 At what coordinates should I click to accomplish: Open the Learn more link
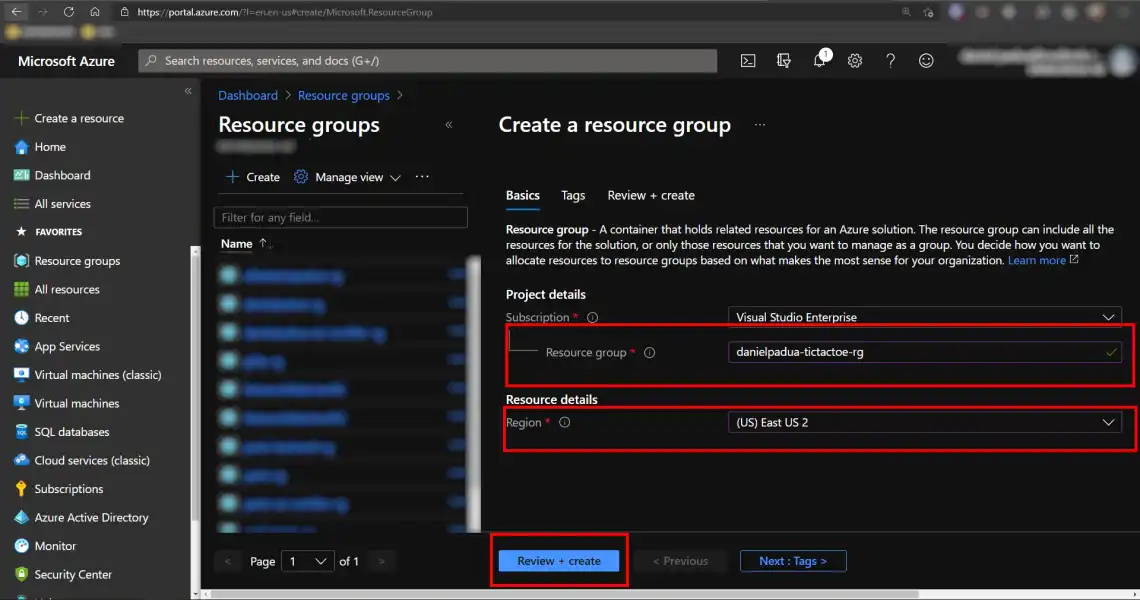(1038, 260)
